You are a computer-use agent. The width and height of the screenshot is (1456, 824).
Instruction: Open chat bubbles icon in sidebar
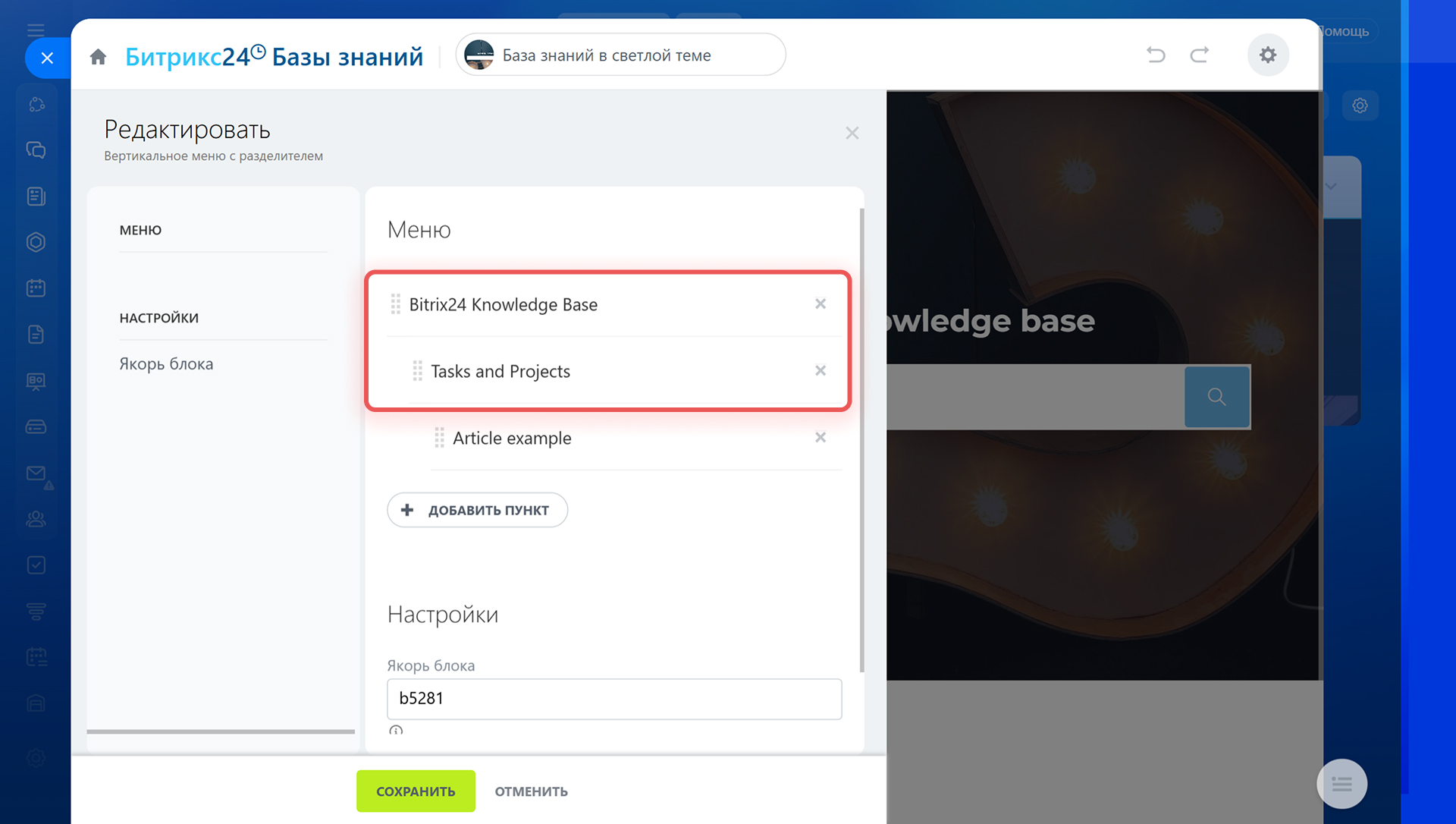coord(36,150)
